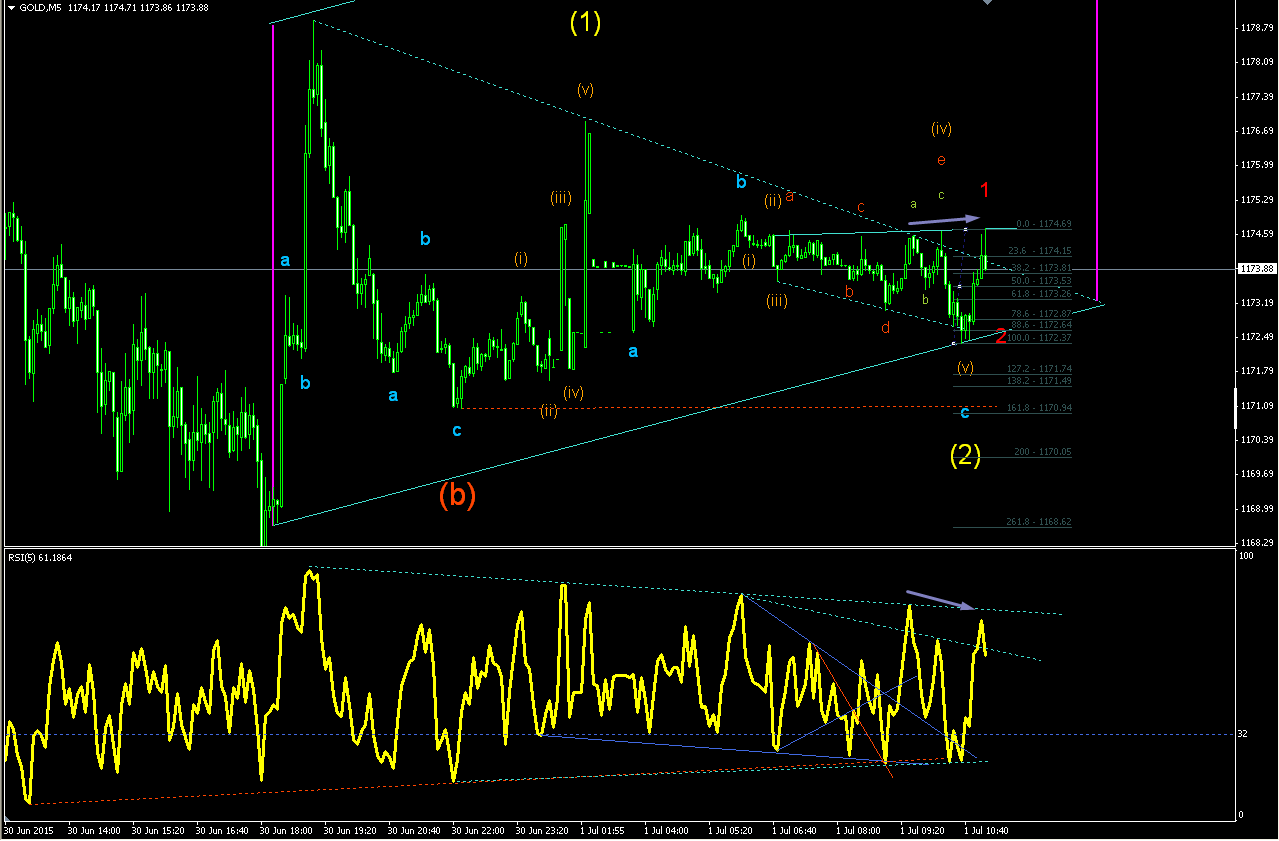Click time axis label 30 Jun 23:20
This screenshot has height=841, width=1279.
[x=542, y=831]
